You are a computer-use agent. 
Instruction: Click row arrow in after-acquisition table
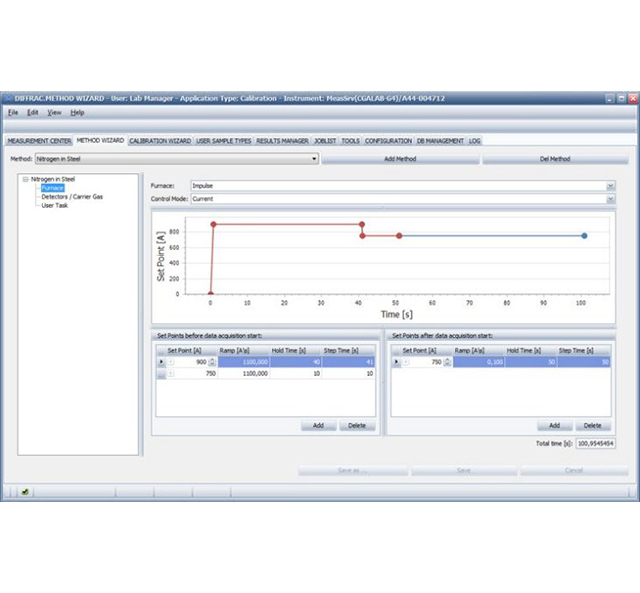(x=396, y=362)
